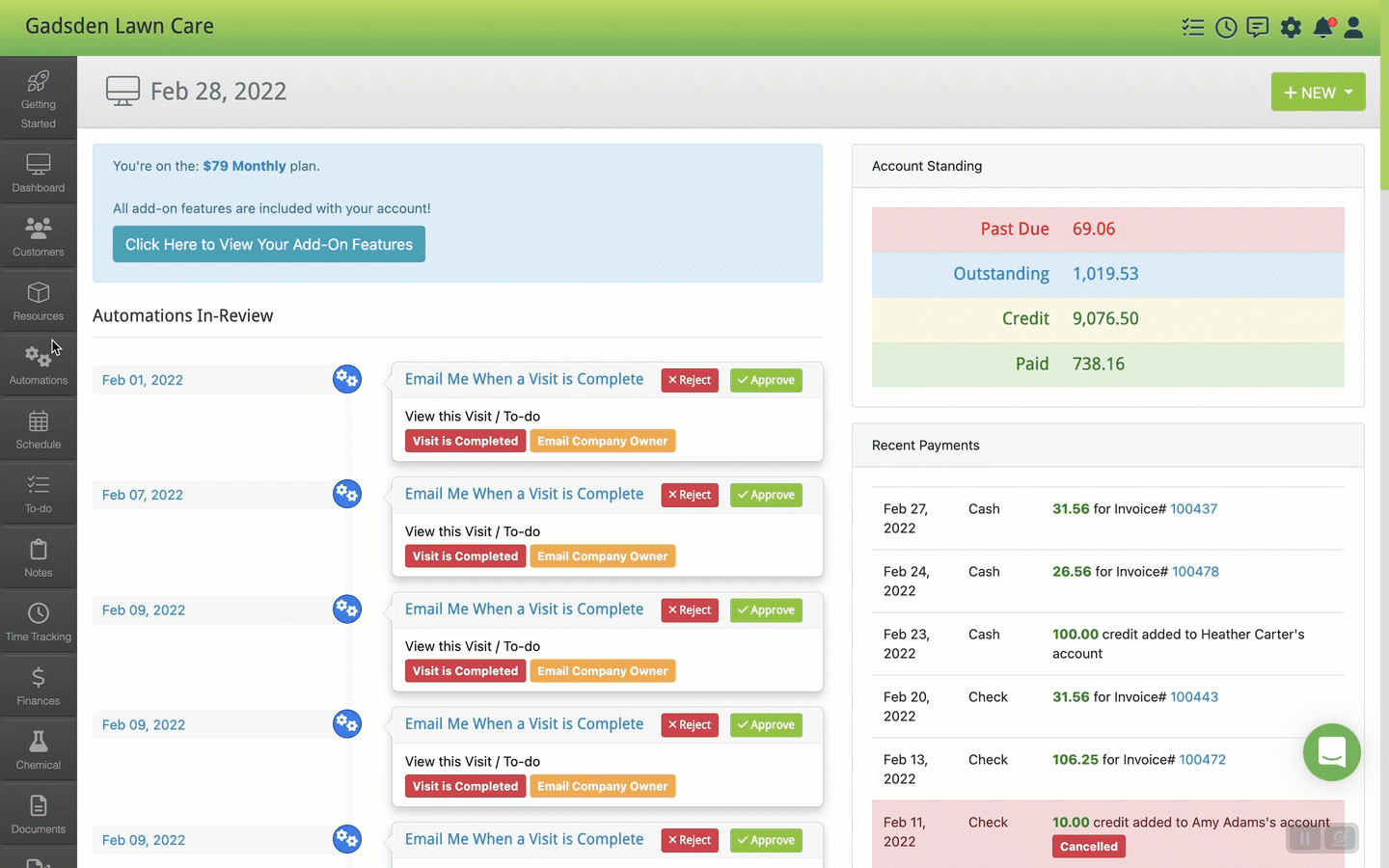Open the task checklist icon in header

(x=1193, y=27)
